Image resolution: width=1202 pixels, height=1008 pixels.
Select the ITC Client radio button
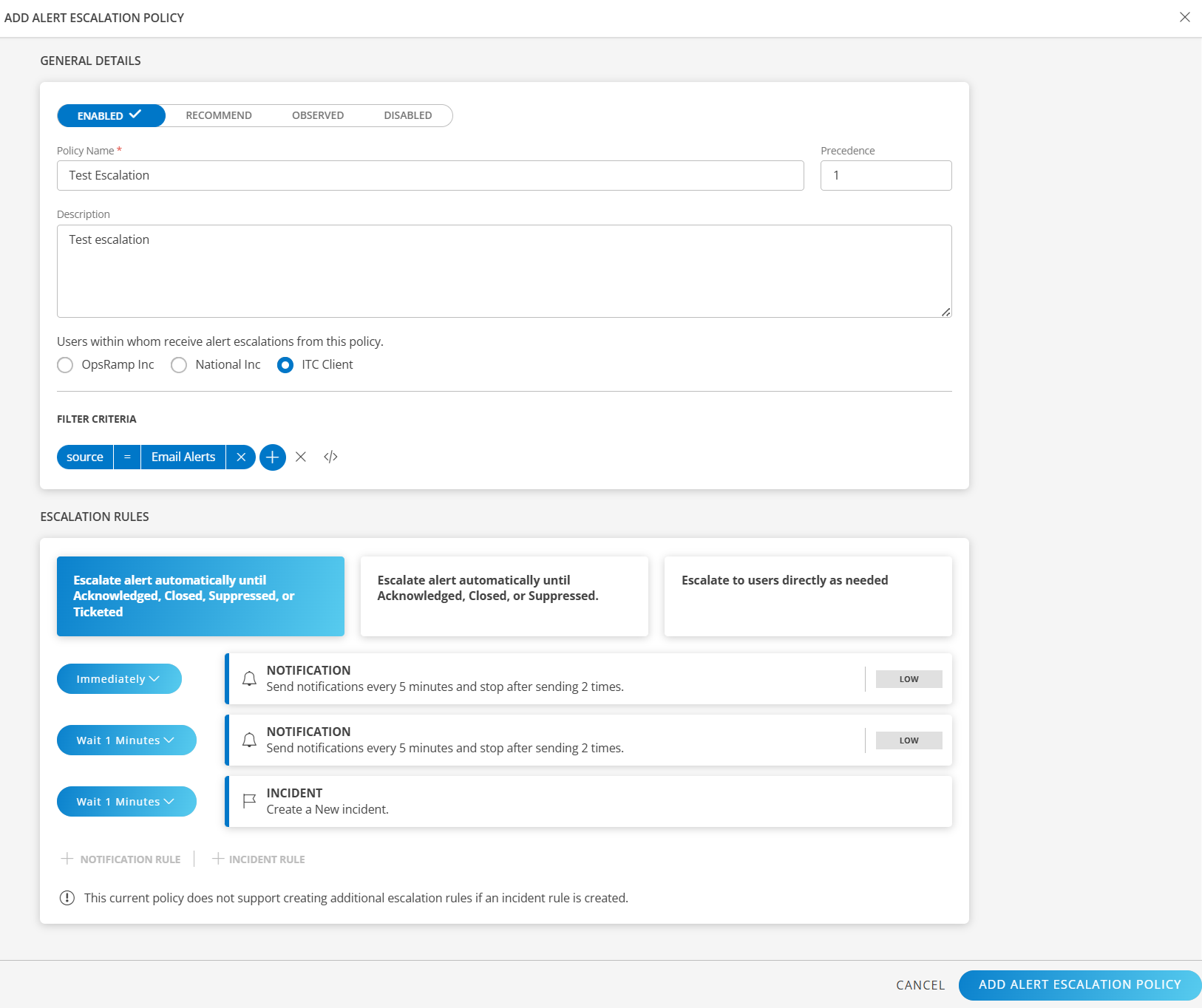[x=285, y=365]
